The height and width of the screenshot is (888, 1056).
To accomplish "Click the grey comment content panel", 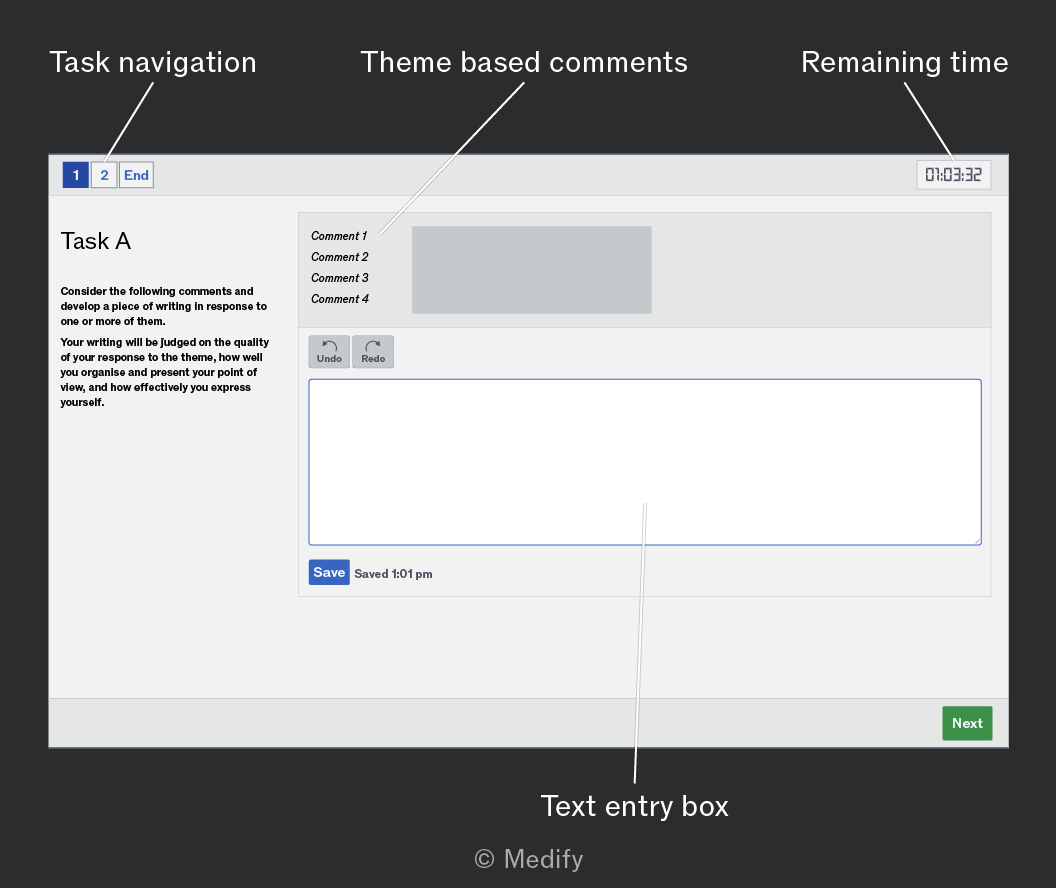I will coord(532,270).
